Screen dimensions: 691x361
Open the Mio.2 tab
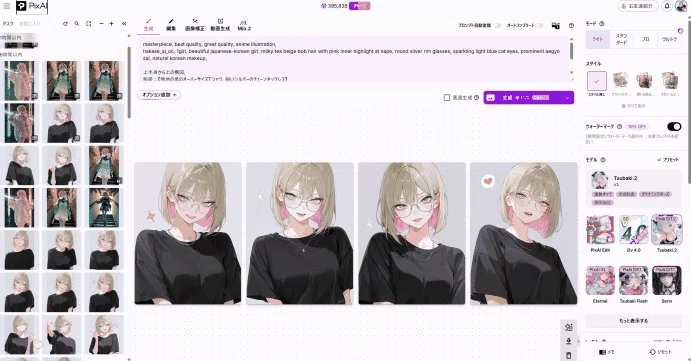(x=244, y=25)
